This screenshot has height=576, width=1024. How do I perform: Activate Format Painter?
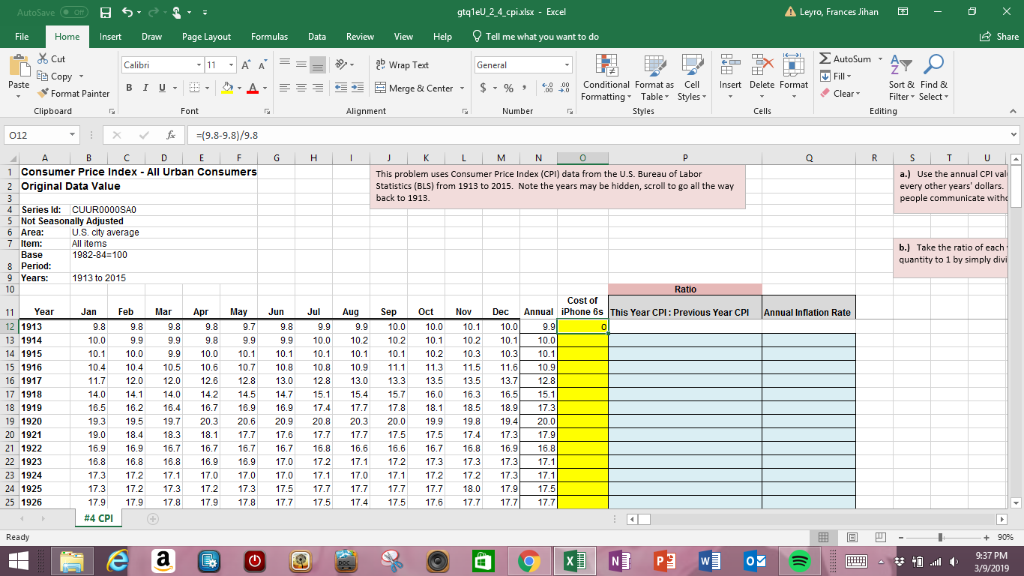73,93
